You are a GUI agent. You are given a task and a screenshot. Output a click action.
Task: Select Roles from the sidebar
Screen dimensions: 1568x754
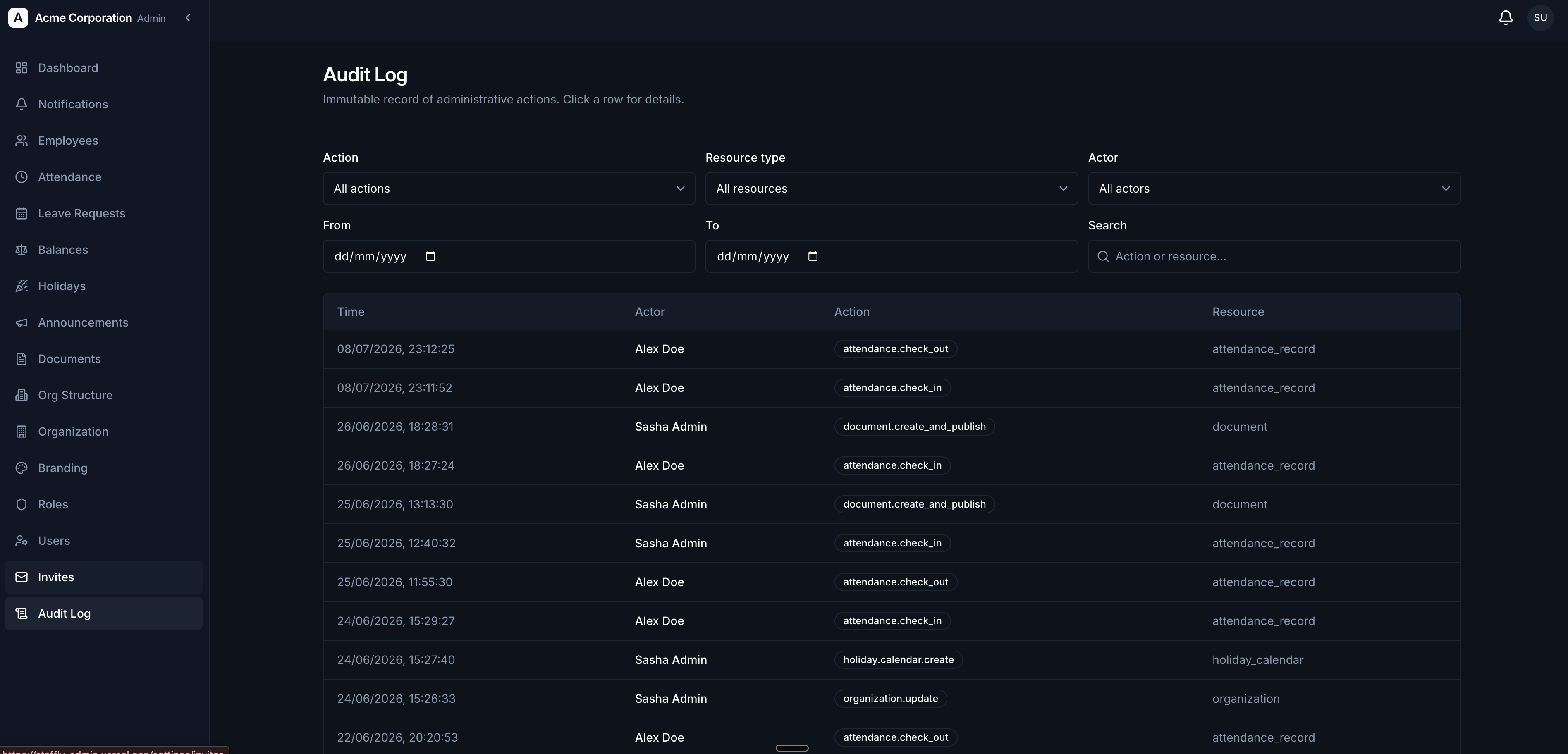(103, 504)
